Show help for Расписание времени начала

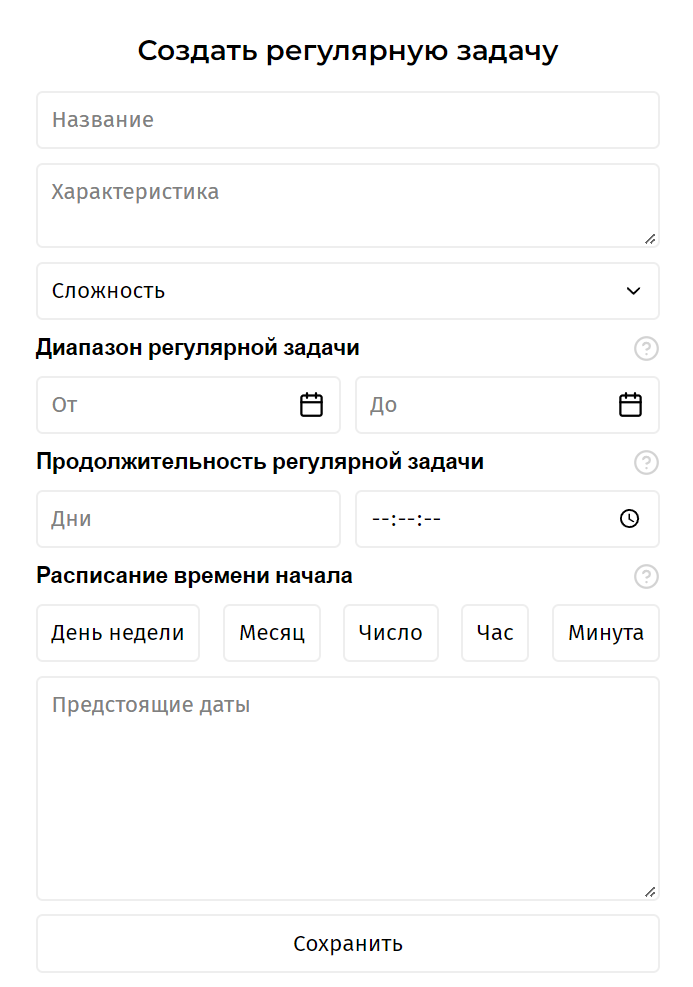point(646,576)
